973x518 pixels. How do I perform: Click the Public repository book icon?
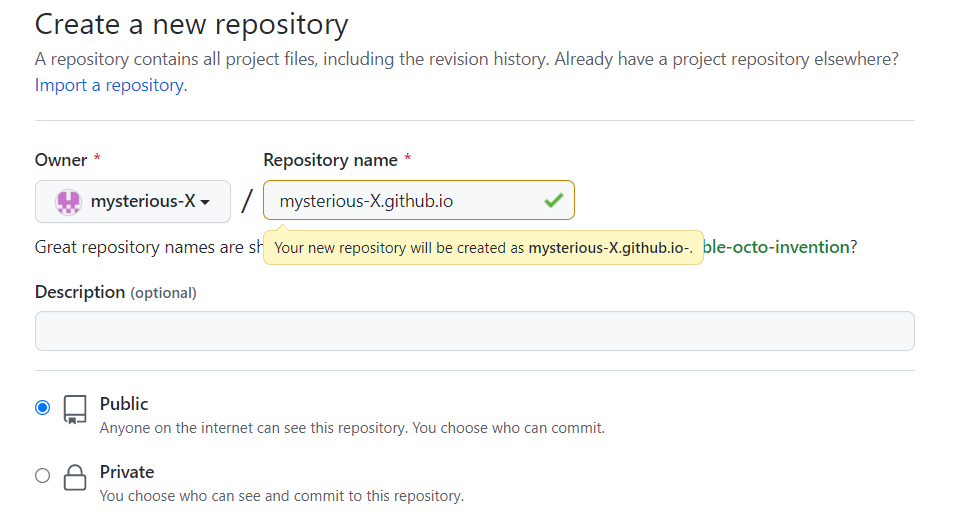75,409
